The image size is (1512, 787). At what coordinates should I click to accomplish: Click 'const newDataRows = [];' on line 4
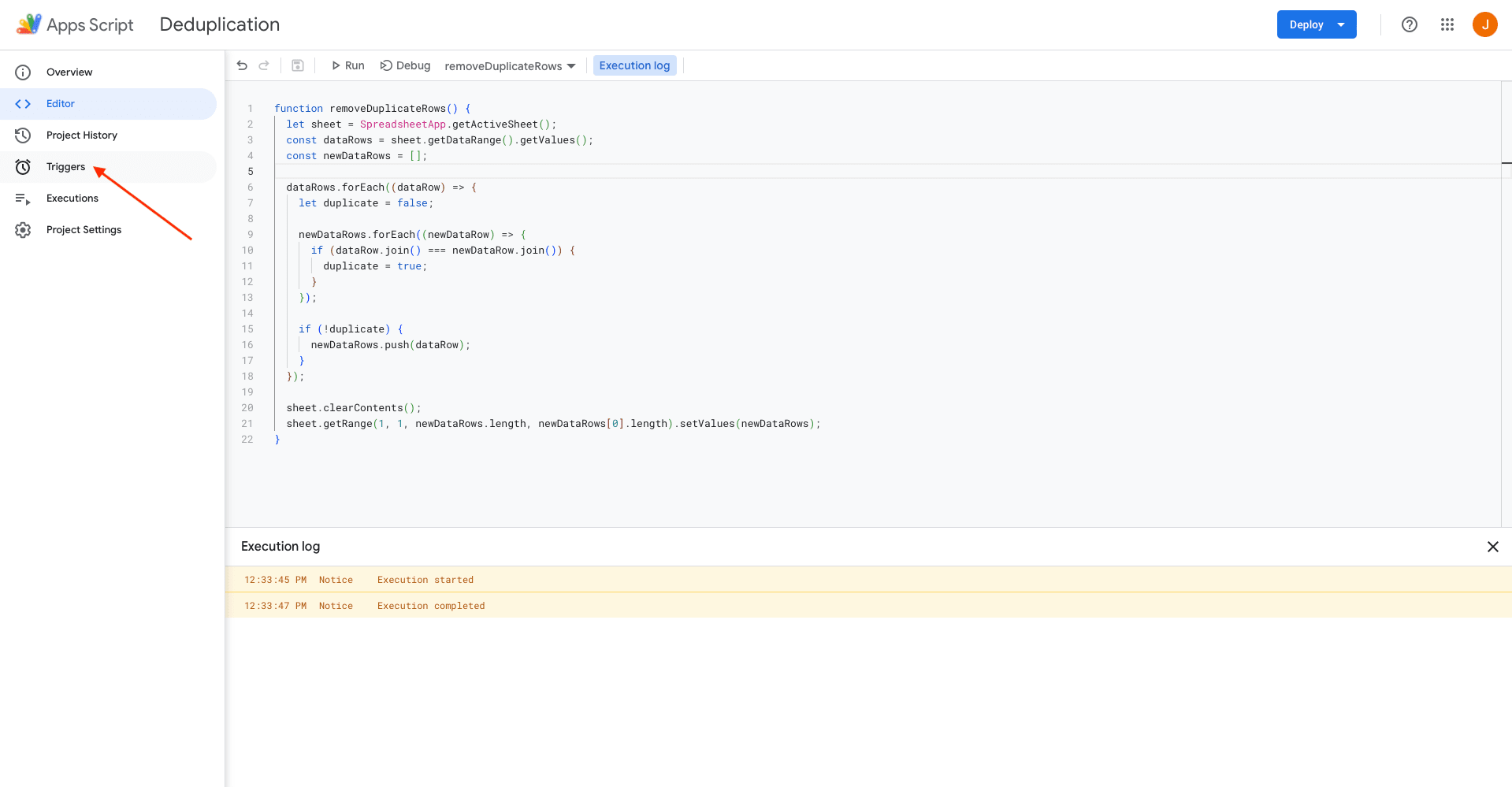click(x=357, y=156)
